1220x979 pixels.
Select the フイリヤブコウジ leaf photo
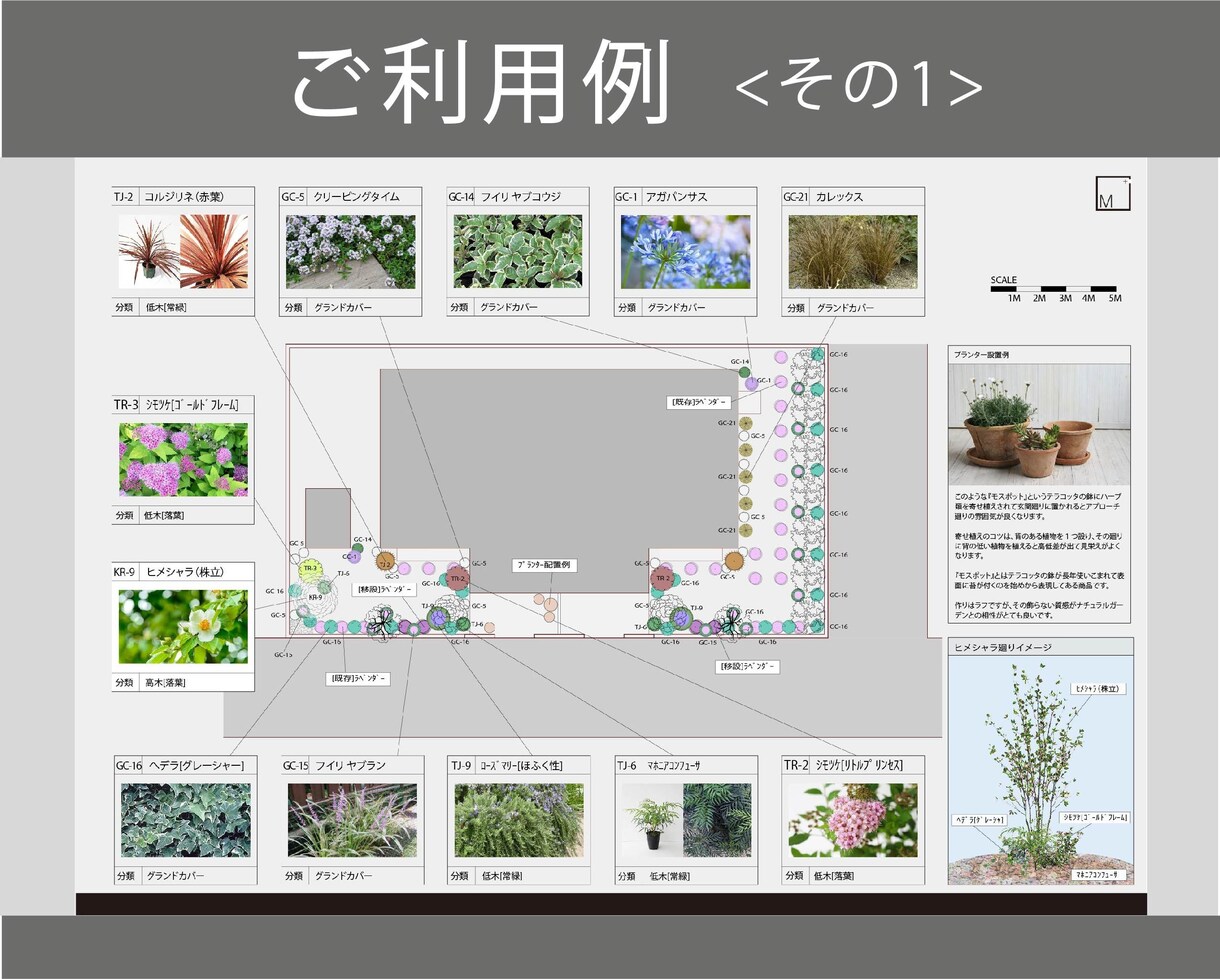click(x=518, y=252)
